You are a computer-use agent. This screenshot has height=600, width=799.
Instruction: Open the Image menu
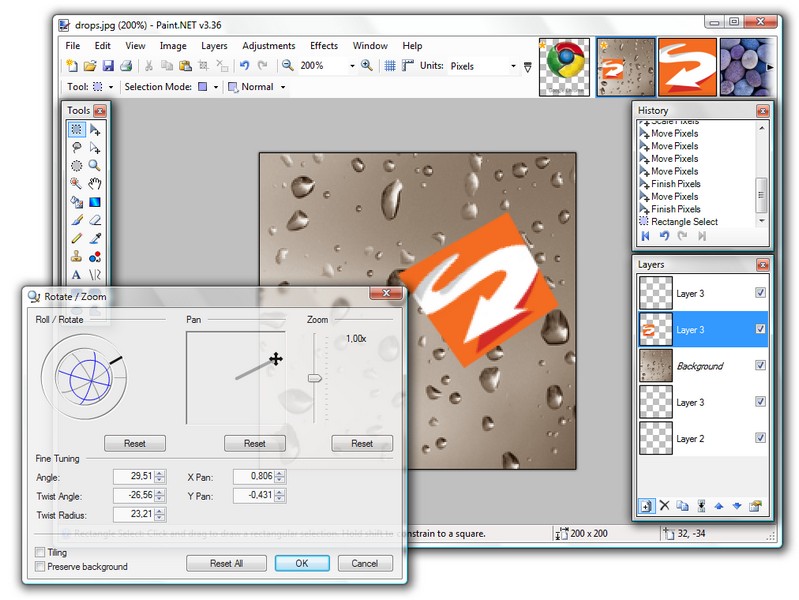[173, 45]
